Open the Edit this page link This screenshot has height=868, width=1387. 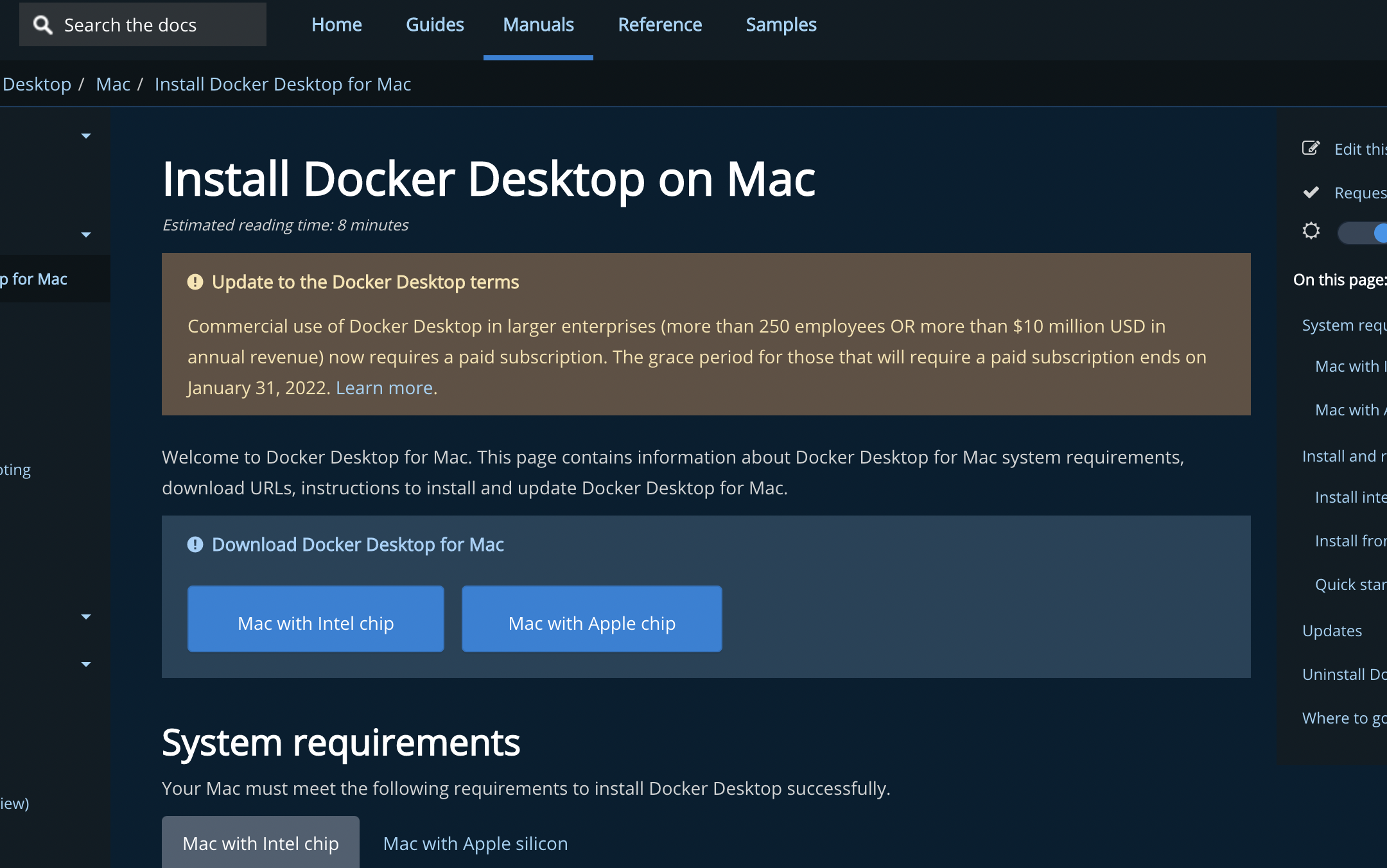coord(1360,149)
